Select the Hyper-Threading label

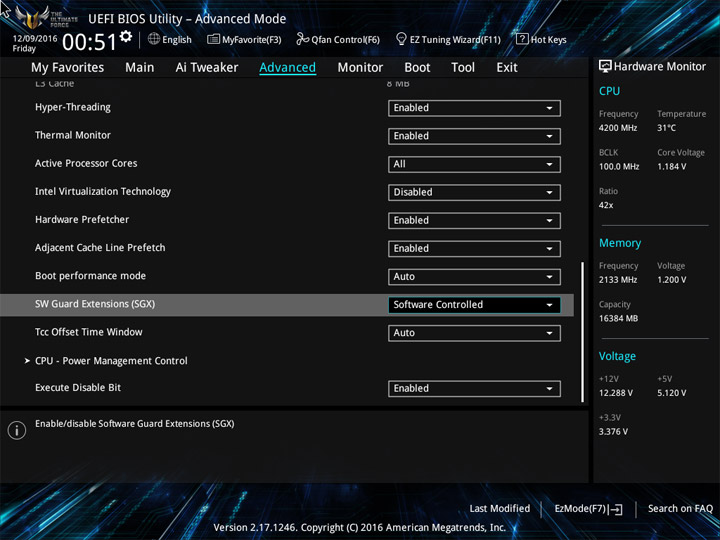pos(73,107)
